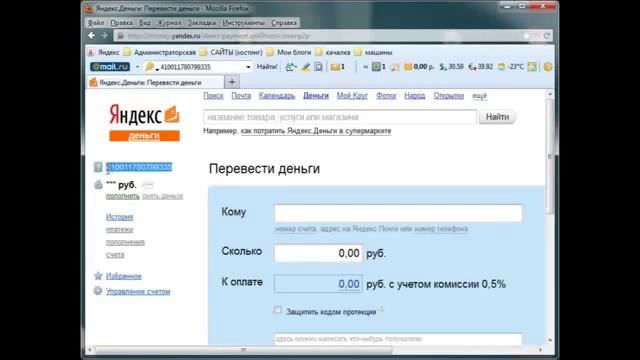Reload the page with the refresh icon
Image resolution: width=640 pixels, height=360 pixels.
[x=547, y=36]
